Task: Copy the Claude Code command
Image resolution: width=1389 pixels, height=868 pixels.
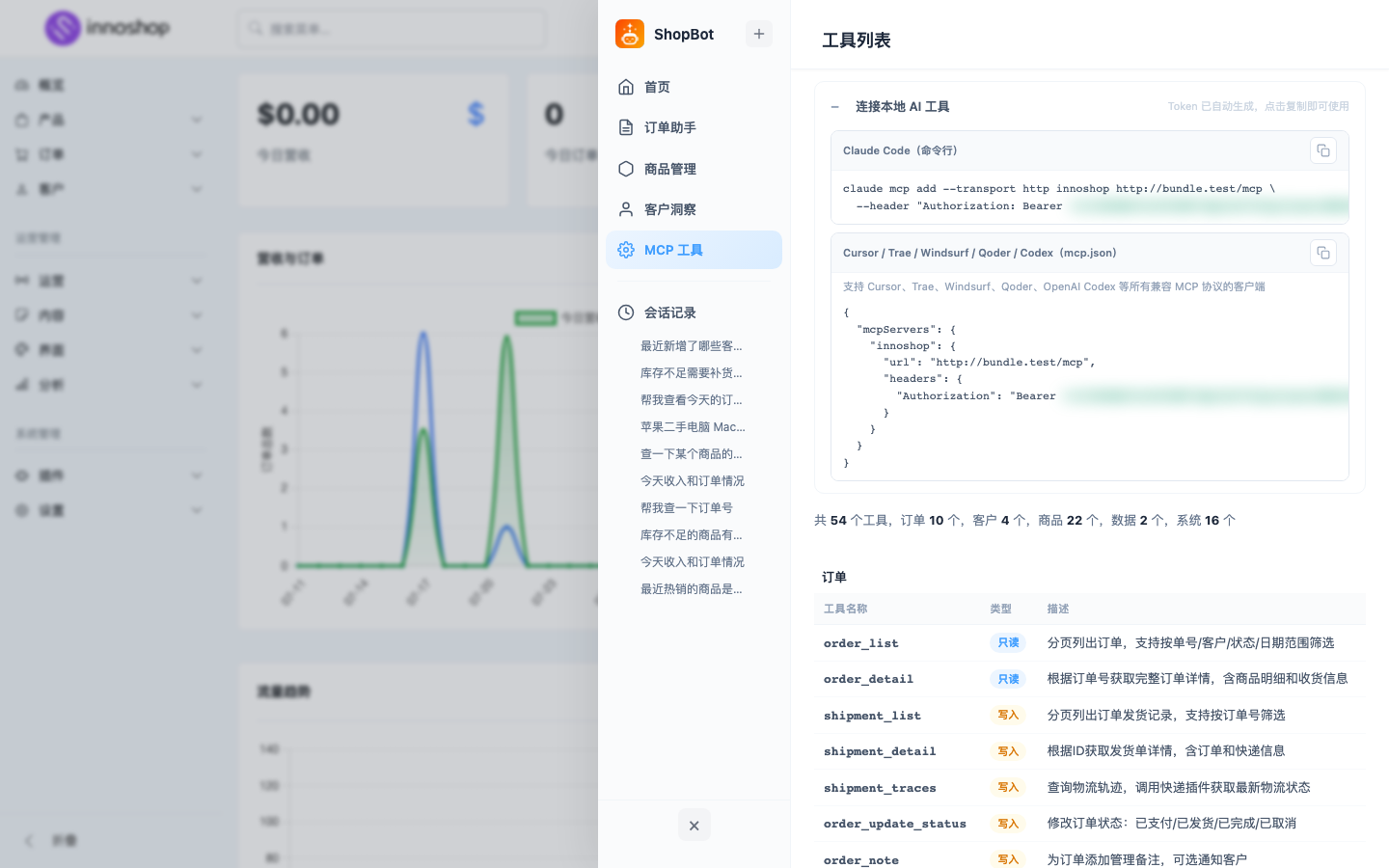Action: (1323, 150)
